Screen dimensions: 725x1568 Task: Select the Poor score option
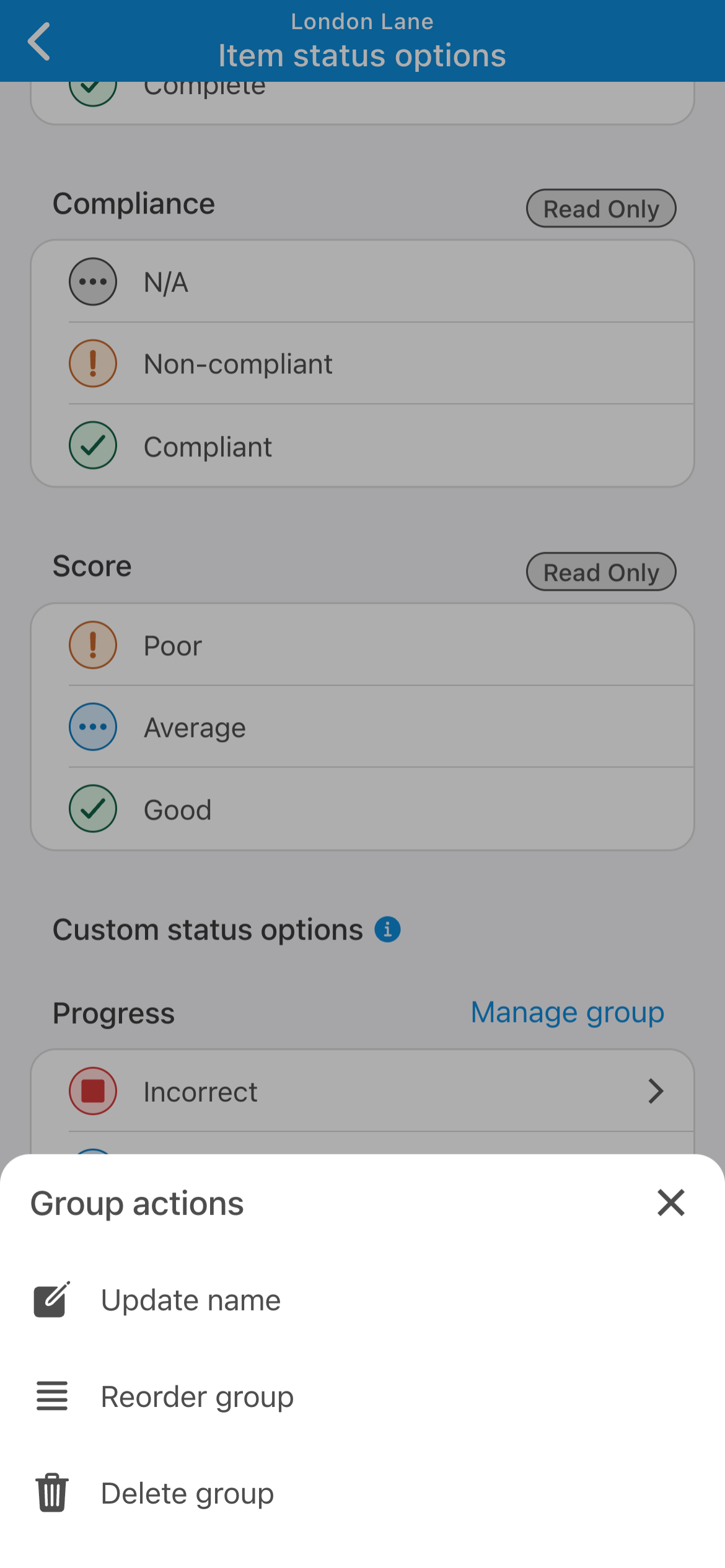tap(173, 646)
